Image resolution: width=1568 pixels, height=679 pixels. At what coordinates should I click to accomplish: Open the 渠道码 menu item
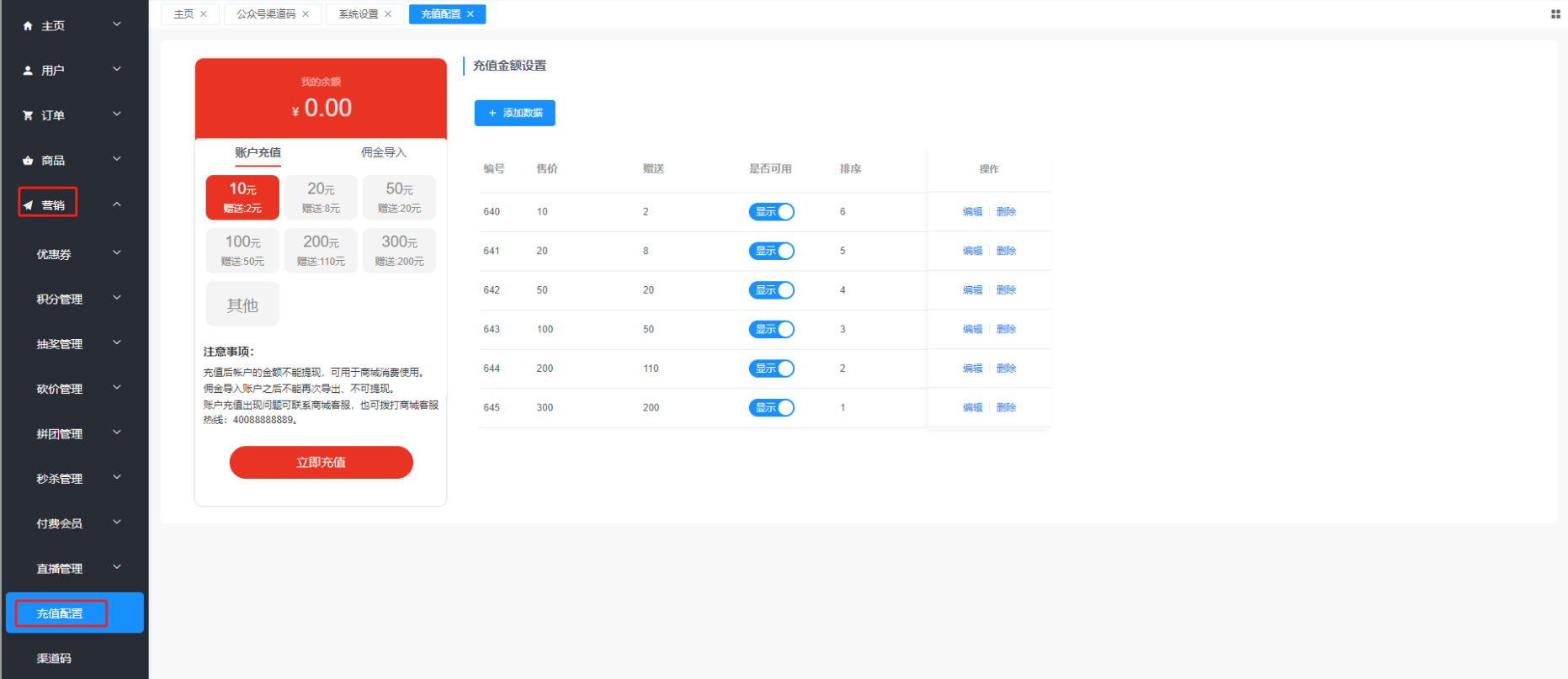click(54, 658)
